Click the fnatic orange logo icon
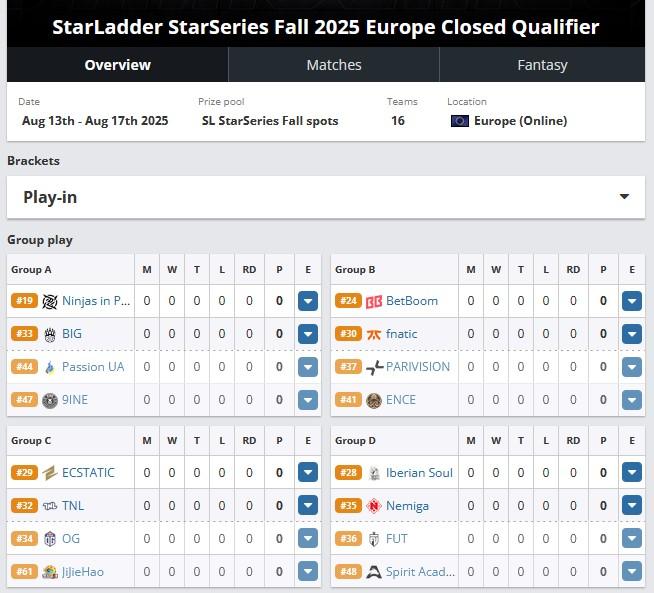Image resolution: width=654 pixels, height=593 pixels. (x=374, y=334)
